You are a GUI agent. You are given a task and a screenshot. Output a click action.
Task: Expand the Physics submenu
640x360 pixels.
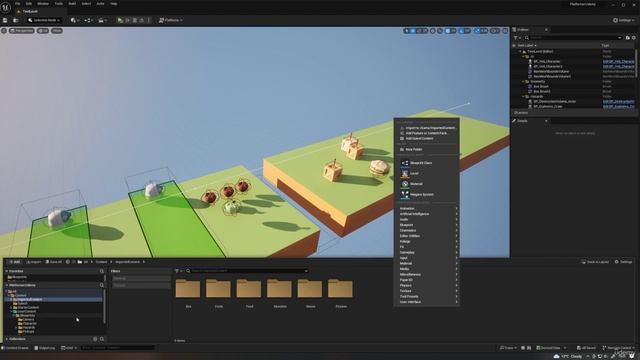pyautogui.click(x=427, y=286)
